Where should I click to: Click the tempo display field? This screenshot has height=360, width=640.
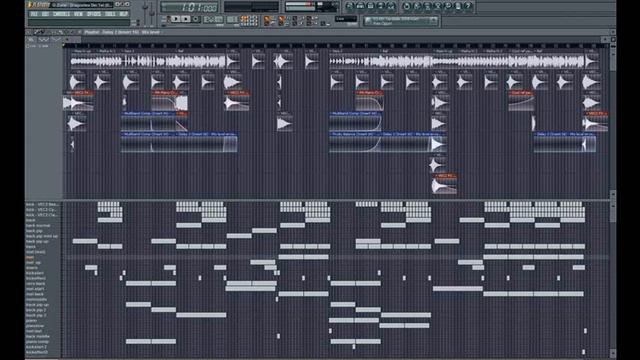[x=213, y=19]
